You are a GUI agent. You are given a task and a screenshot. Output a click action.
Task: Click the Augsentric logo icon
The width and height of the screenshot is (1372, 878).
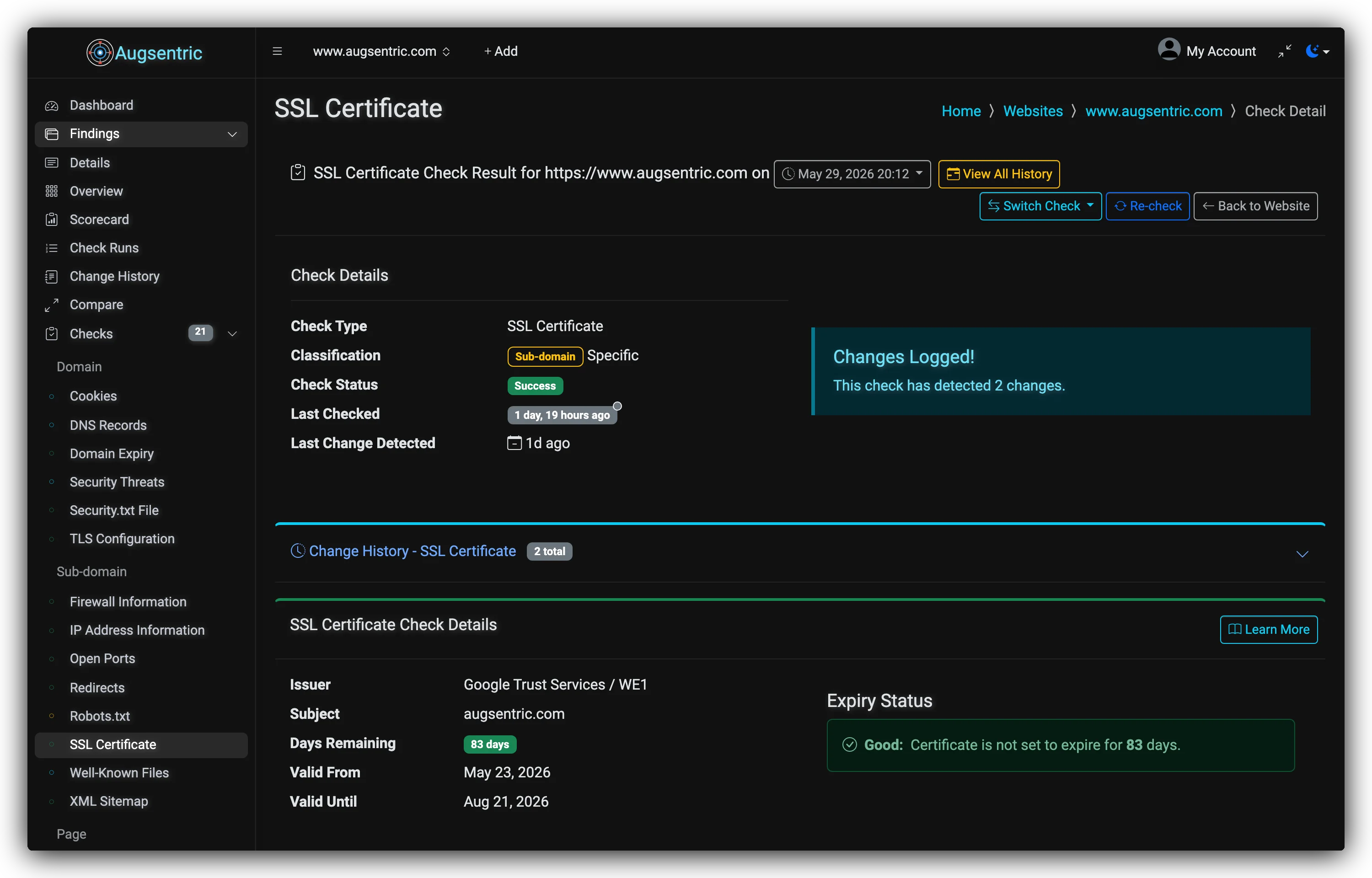click(99, 53)
